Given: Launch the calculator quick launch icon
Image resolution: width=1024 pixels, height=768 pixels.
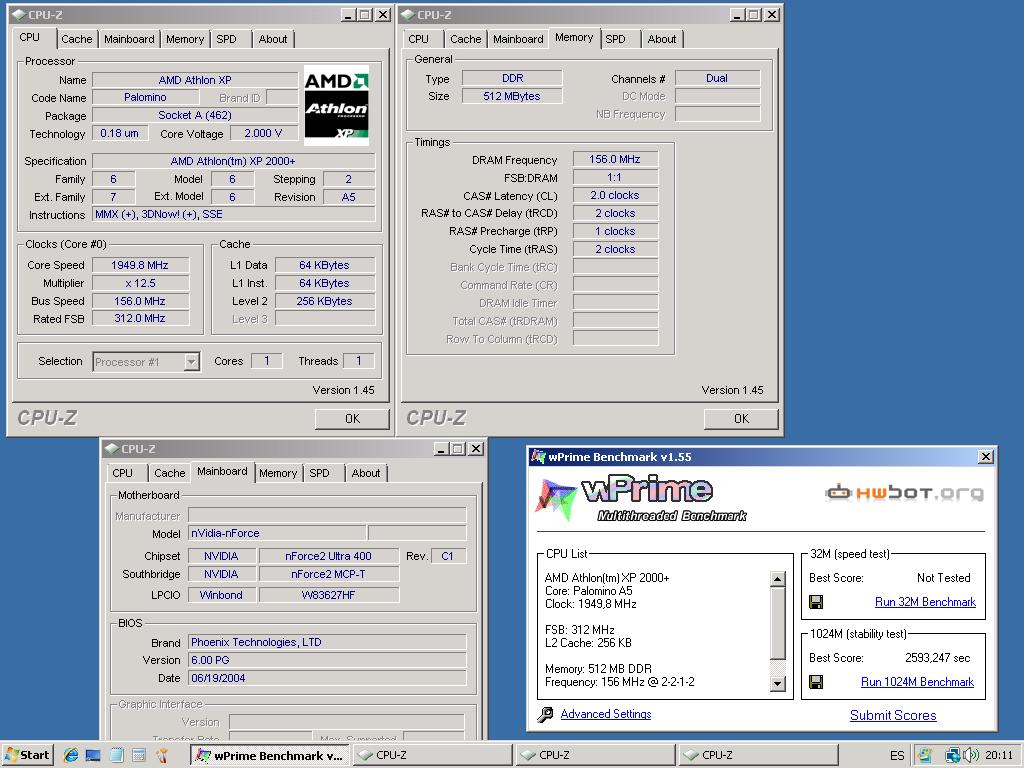Looking at the screenshot, I should 138,755.
